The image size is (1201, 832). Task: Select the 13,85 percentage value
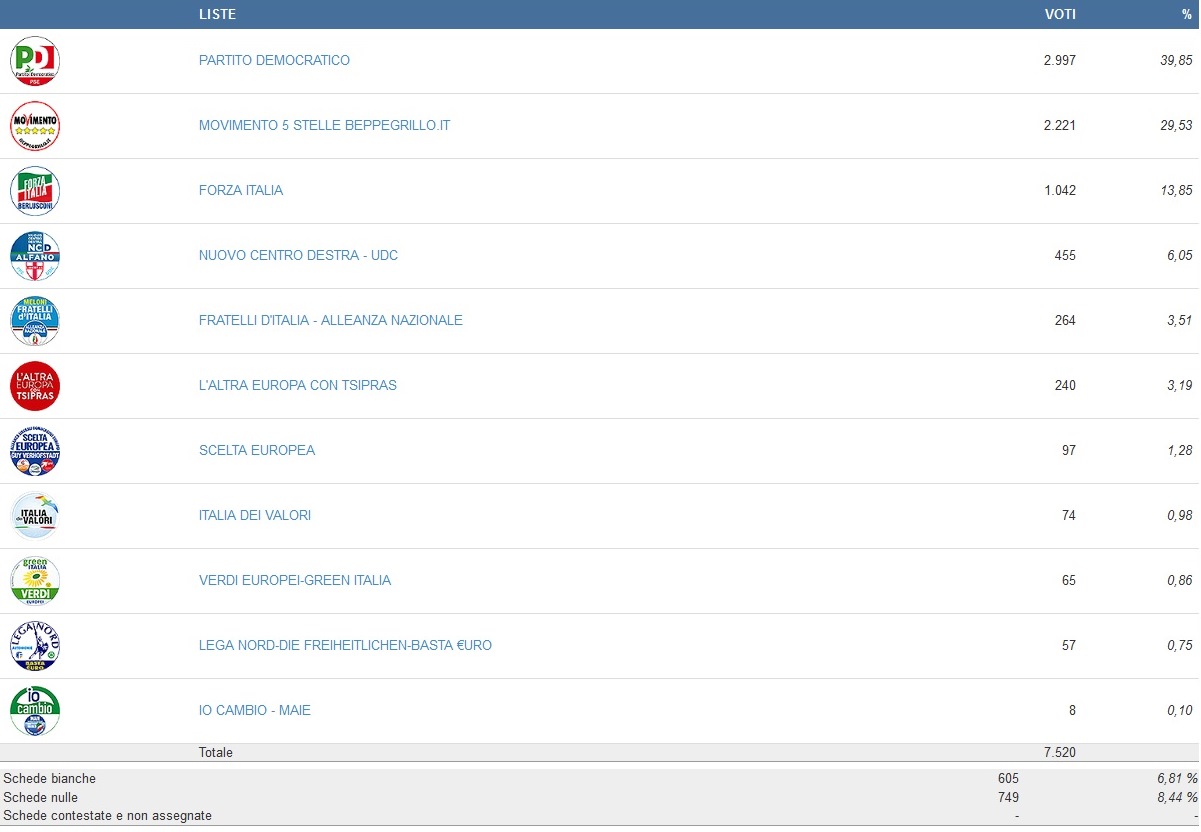(1176, 190)
